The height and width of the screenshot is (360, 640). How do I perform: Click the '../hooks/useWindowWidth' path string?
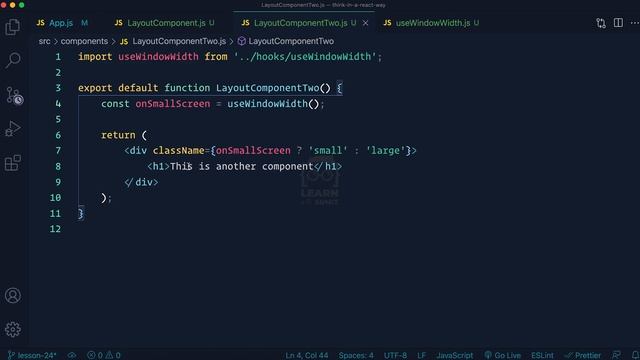point(305,57)
